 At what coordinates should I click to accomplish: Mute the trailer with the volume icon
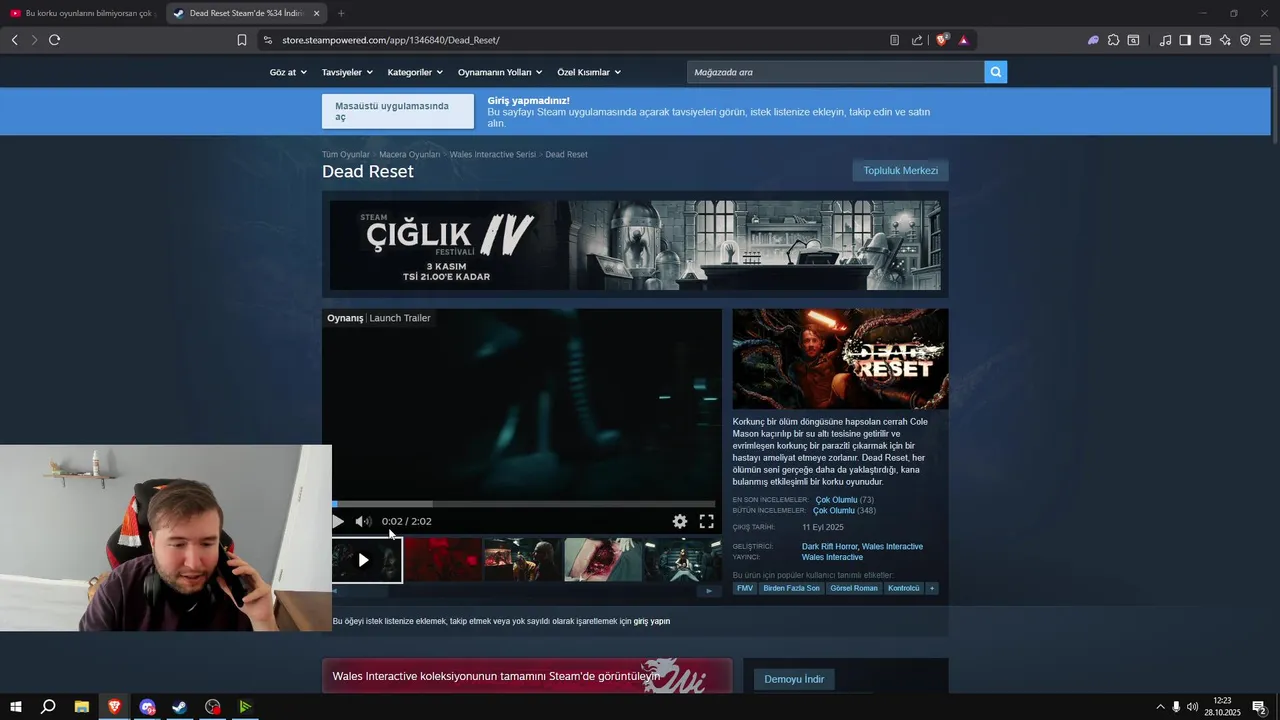(363, 521)
